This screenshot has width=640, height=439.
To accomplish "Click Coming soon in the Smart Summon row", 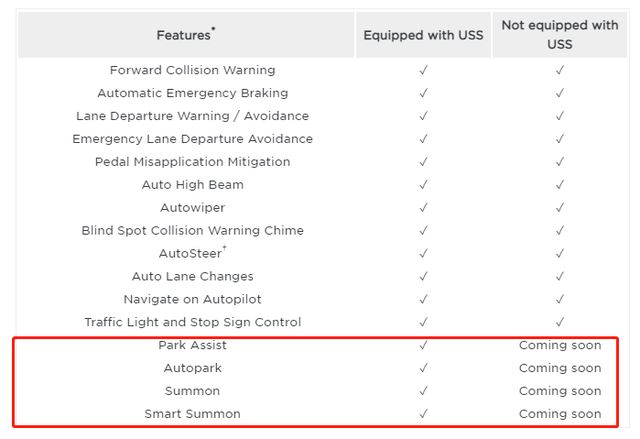I will [x=560, y=414].
